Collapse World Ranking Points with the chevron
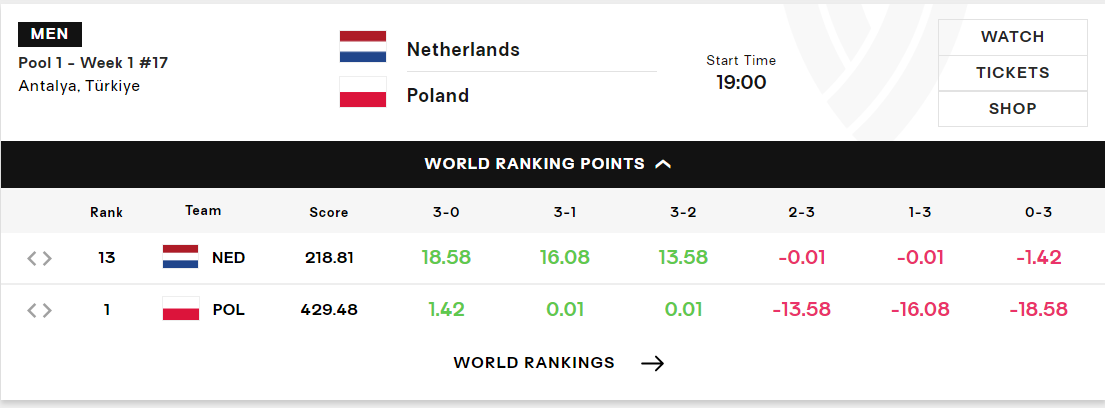1105x408 pixels. 663,164
